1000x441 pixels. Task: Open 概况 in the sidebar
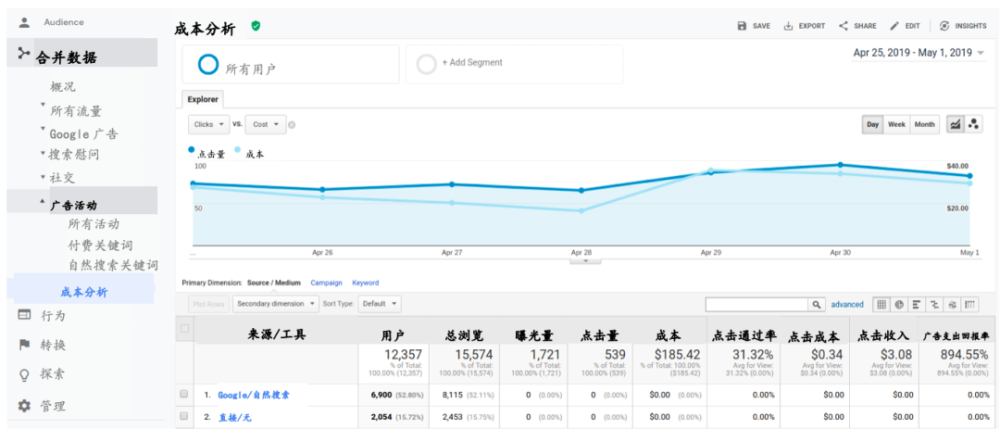point(63,87)
